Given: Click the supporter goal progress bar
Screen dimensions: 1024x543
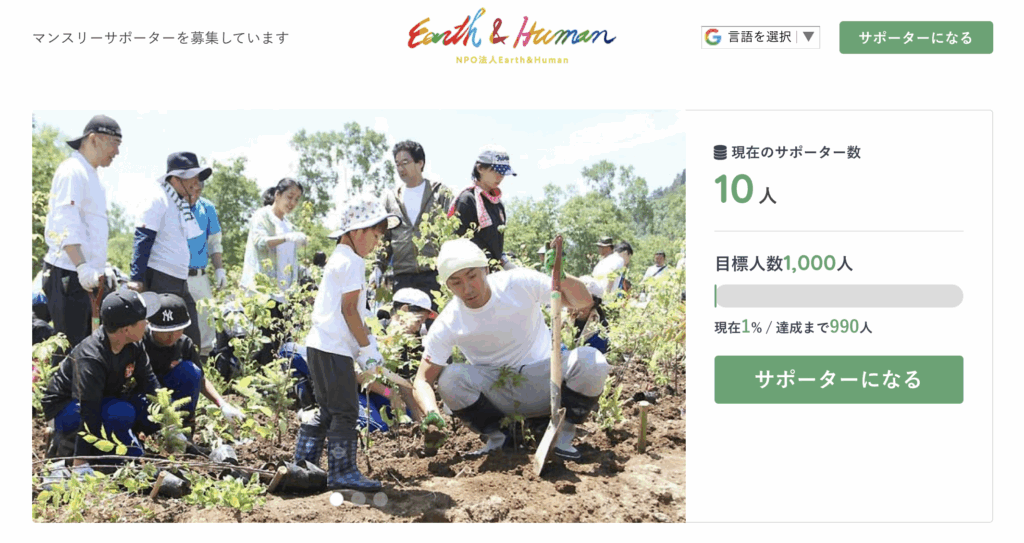Looking at the screenshot, I should point(839,296).
